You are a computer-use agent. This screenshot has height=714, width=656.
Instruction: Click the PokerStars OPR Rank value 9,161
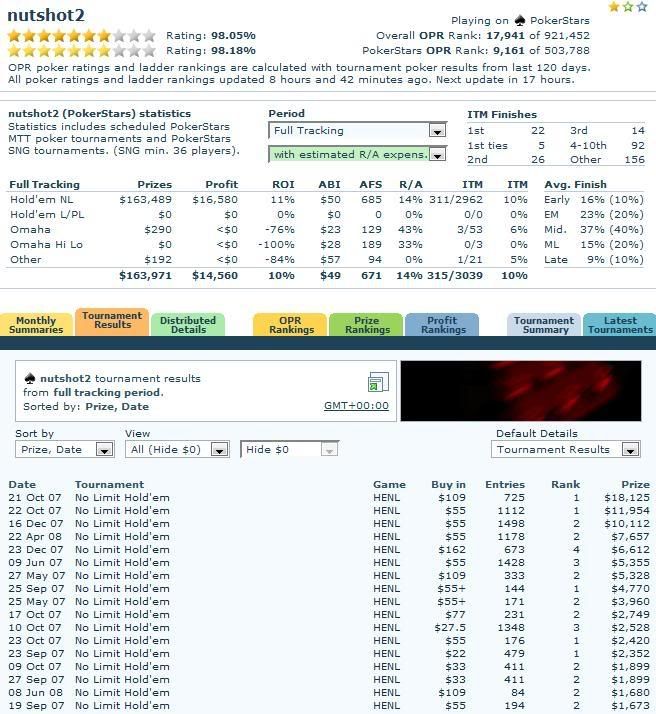click(x=508, y=51)
